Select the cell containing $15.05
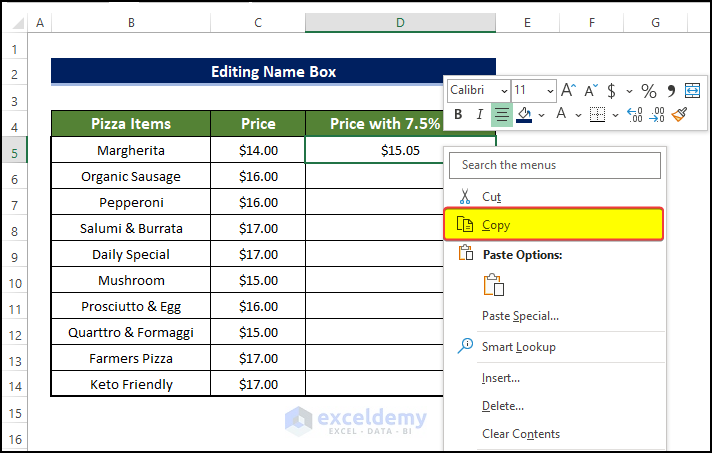Screen dimensions: 712x453 (400, 150)
